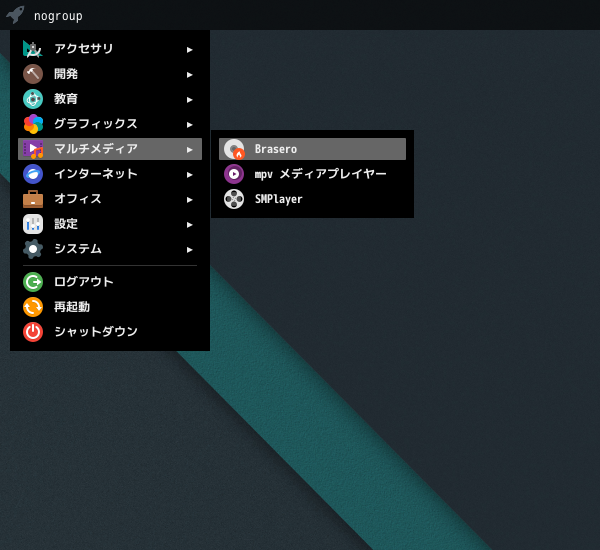
Task: Open the システム menu entry
Action: [110, 249]
